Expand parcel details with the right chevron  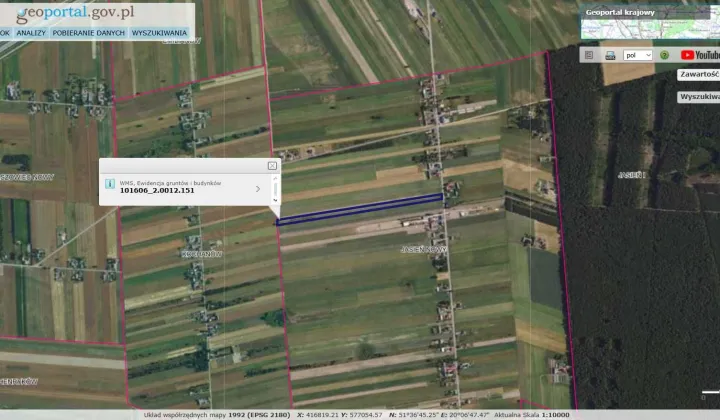[x=258, y=189]
